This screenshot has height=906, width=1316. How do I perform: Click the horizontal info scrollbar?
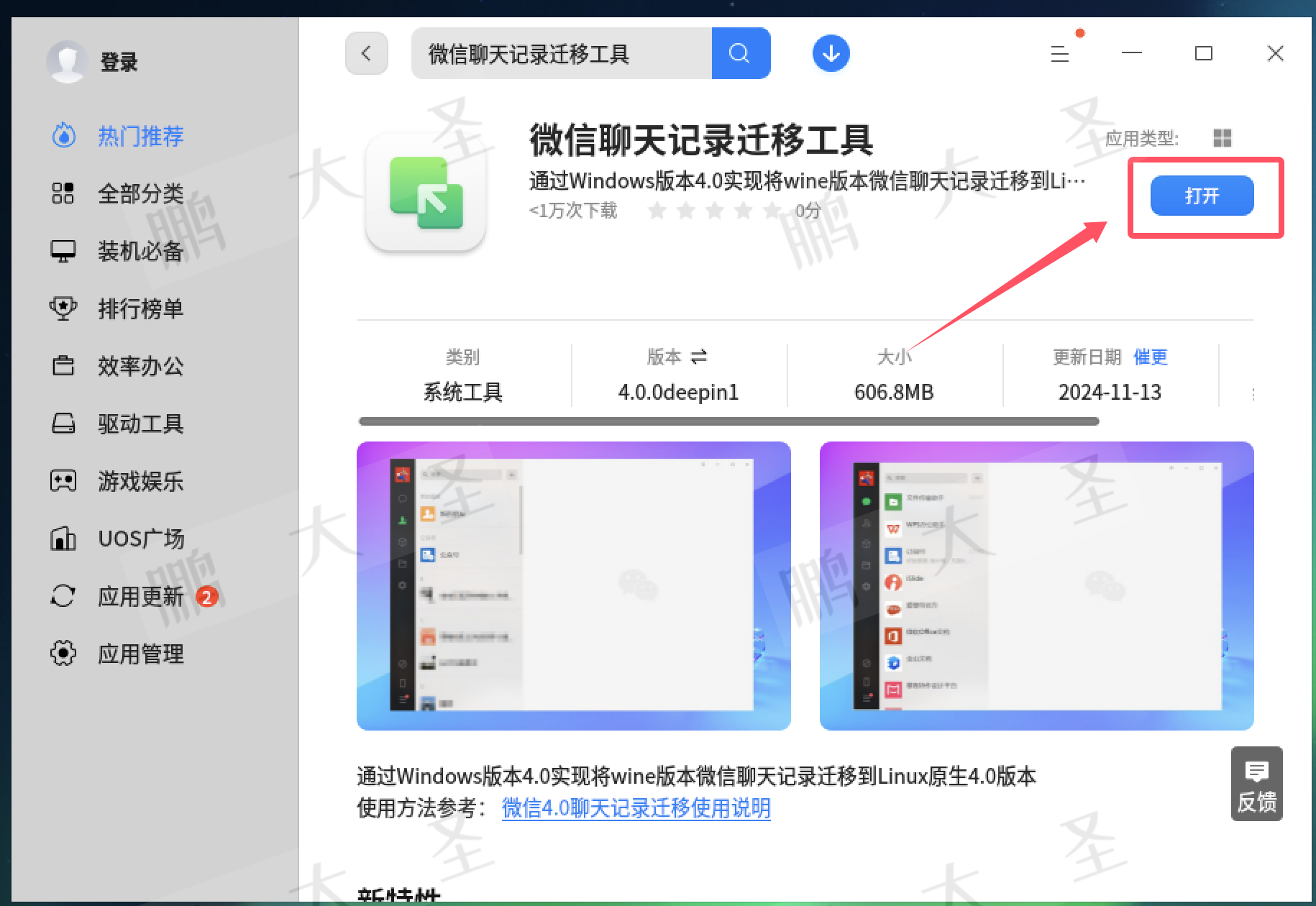tap(728, 421)
